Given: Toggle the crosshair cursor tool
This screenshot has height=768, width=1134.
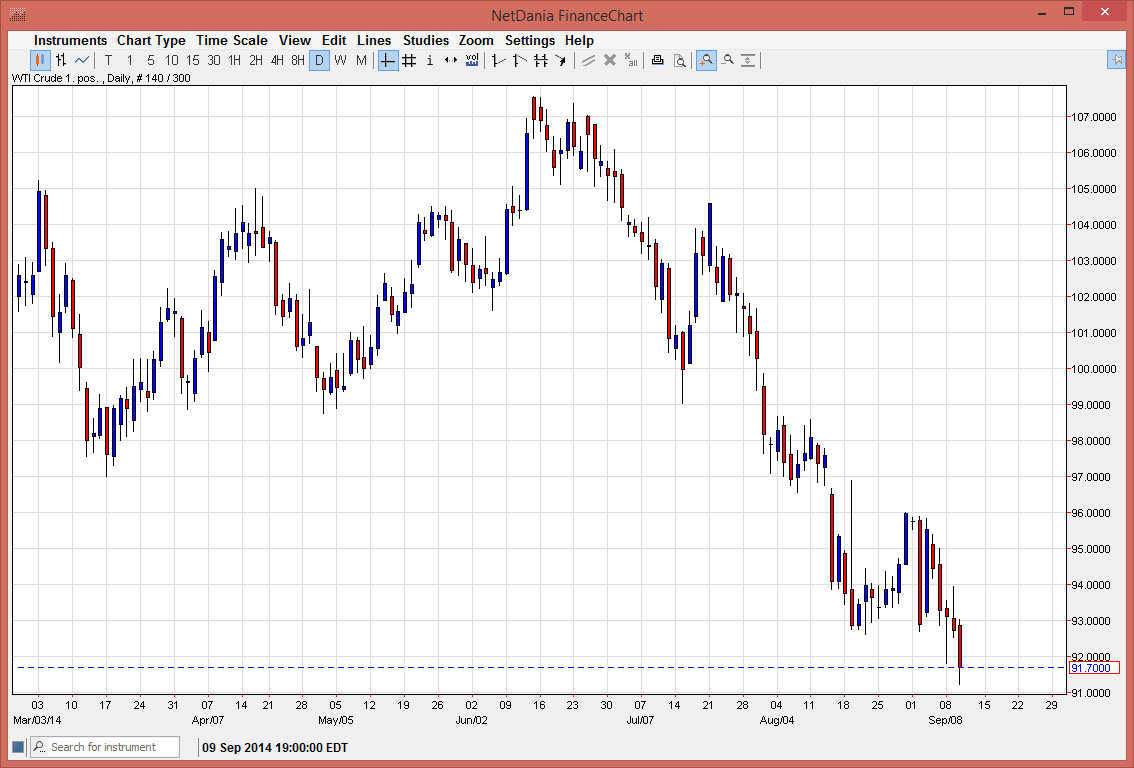Looking at the screenshot, I should point(387,60).
